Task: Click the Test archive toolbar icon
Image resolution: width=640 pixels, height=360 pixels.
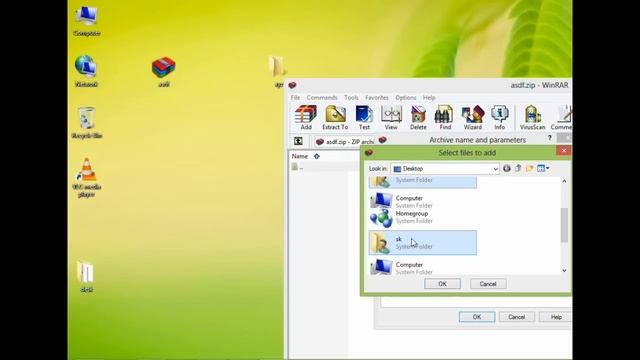Action: [x=364, y=118]
